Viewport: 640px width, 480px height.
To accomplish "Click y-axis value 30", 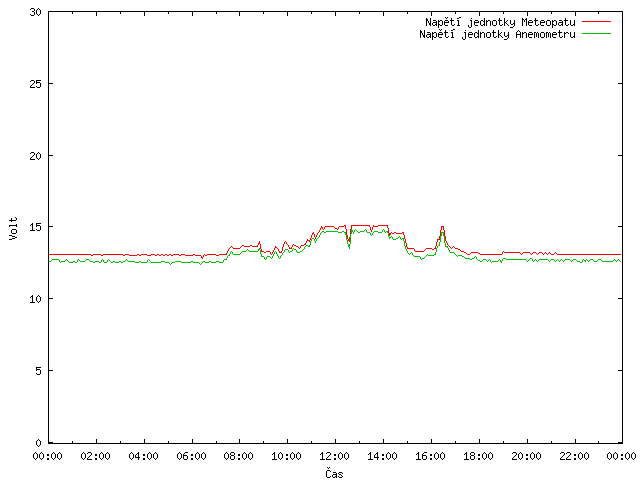I will [36, 12].
